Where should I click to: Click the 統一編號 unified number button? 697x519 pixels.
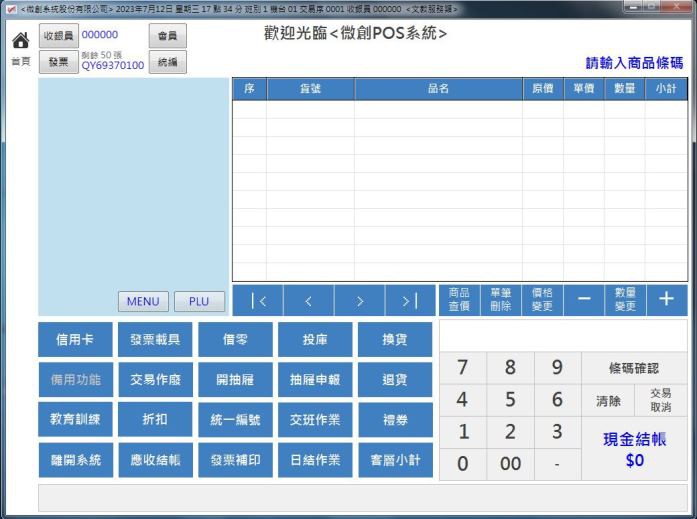coord(235,420)
